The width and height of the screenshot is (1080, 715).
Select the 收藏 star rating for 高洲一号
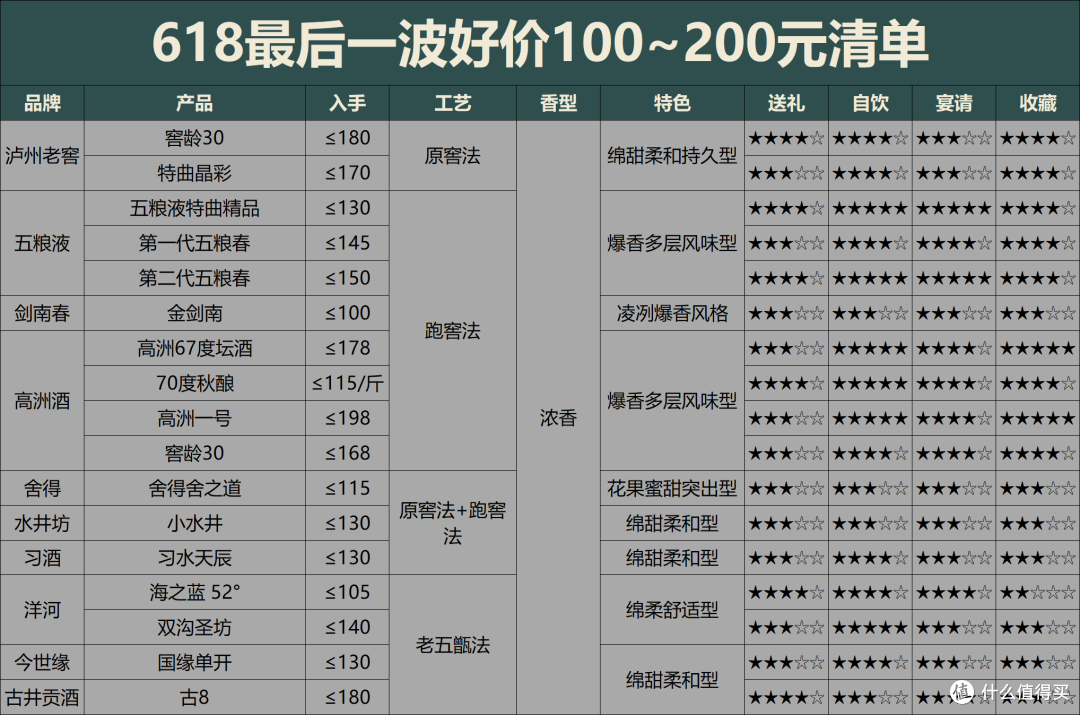coord(1038,418)
